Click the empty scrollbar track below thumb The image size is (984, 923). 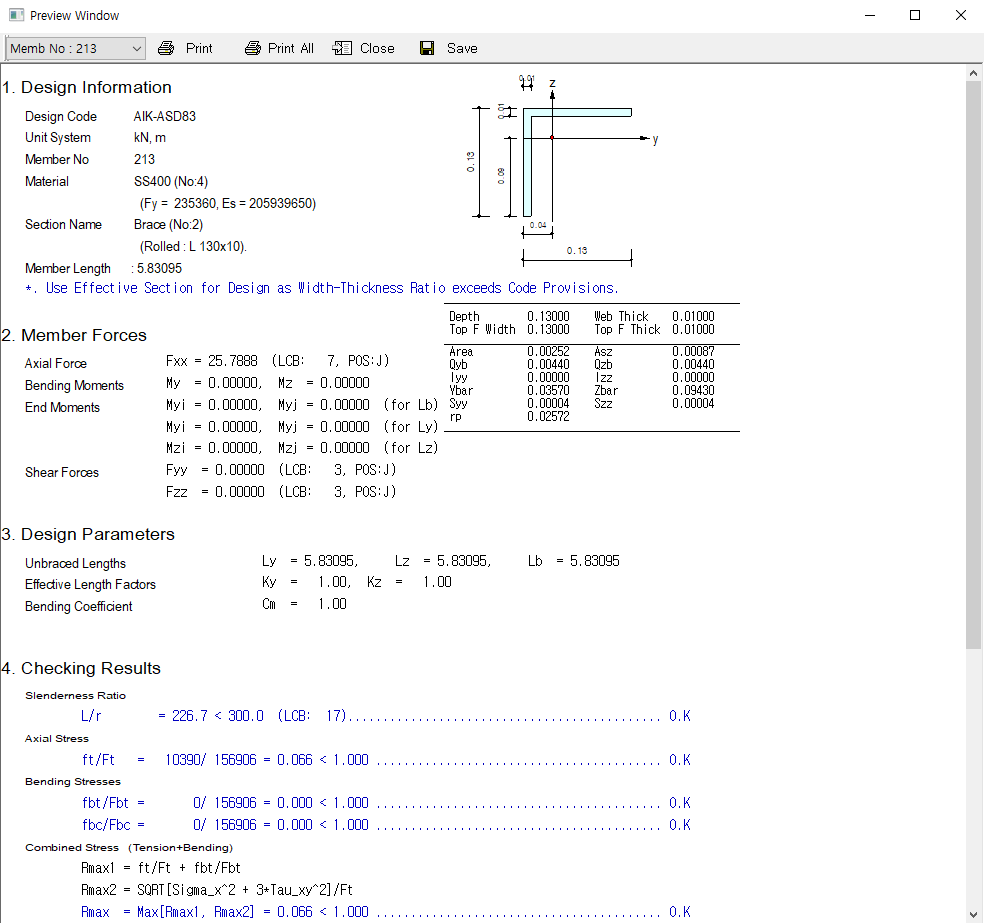pos(973,780)
